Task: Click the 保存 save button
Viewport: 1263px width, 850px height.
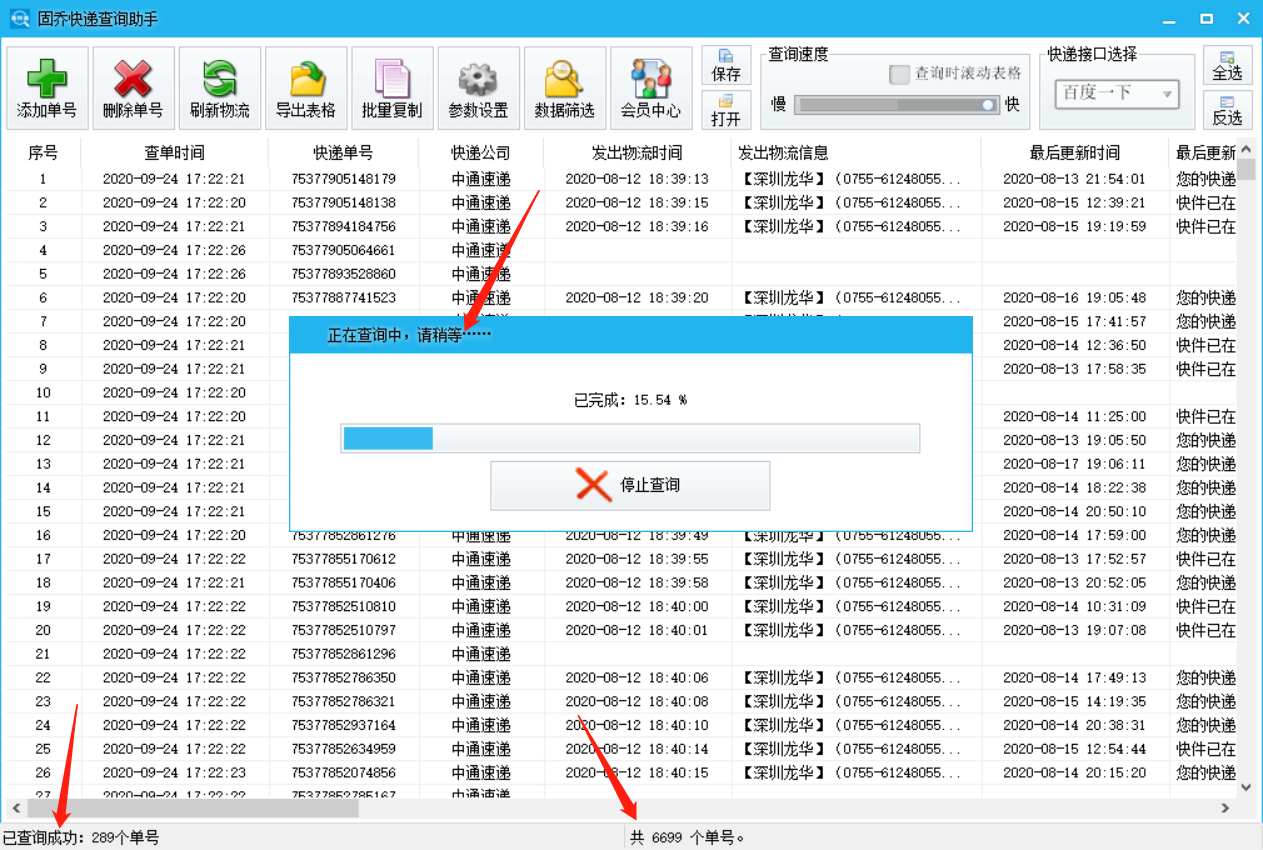Action: pyautogui.click(x=726, y=65)
